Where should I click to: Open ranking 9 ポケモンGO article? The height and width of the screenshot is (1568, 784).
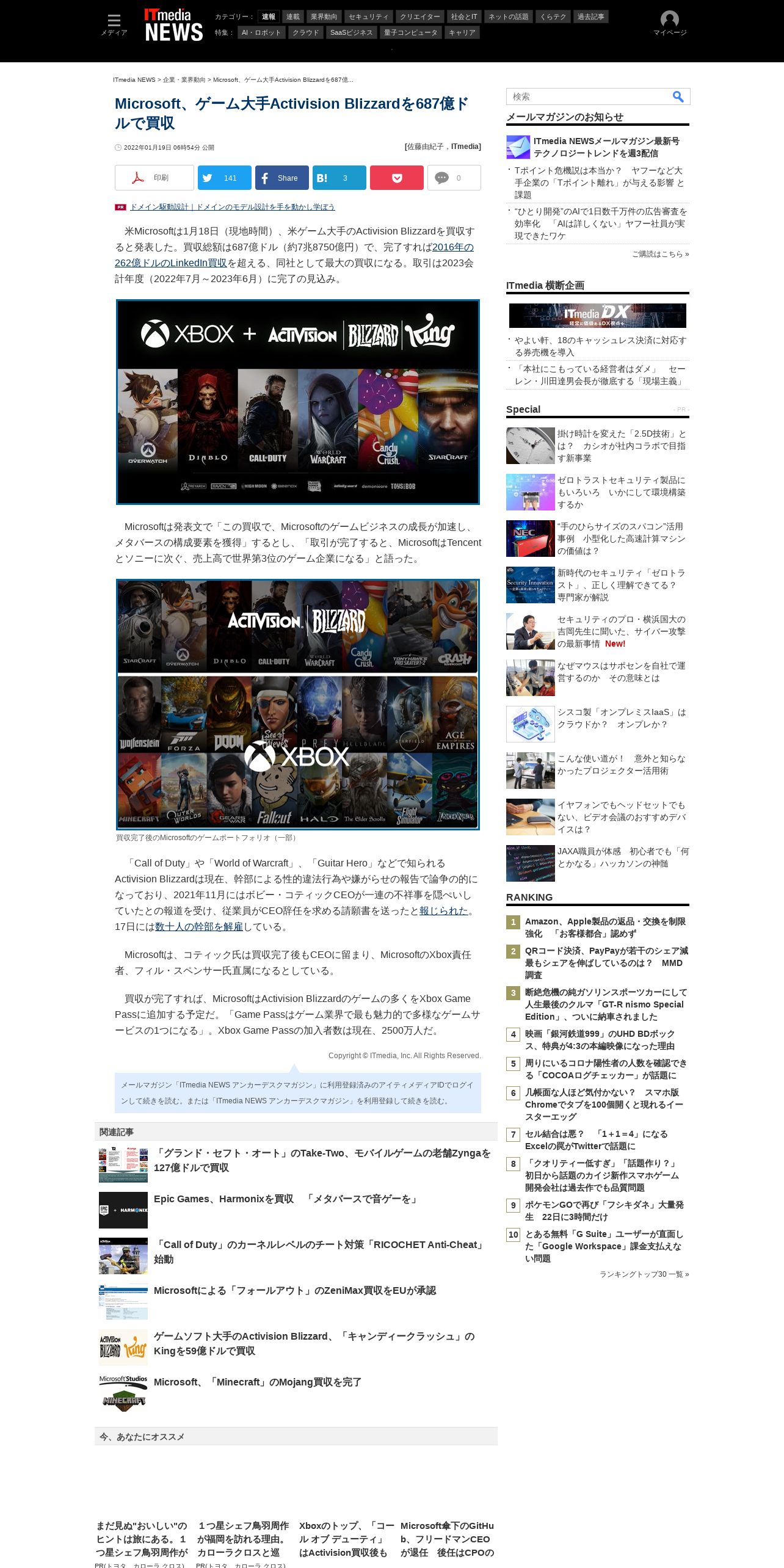(604, 1211)
